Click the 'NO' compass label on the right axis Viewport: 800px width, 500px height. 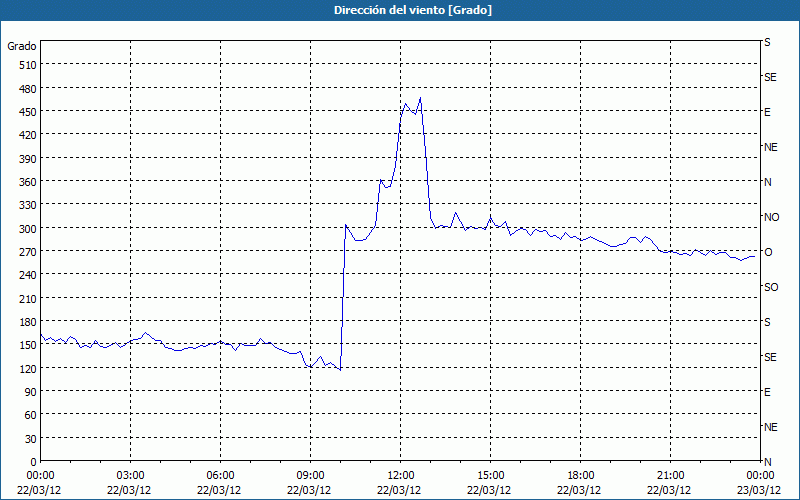coord(771,217)
